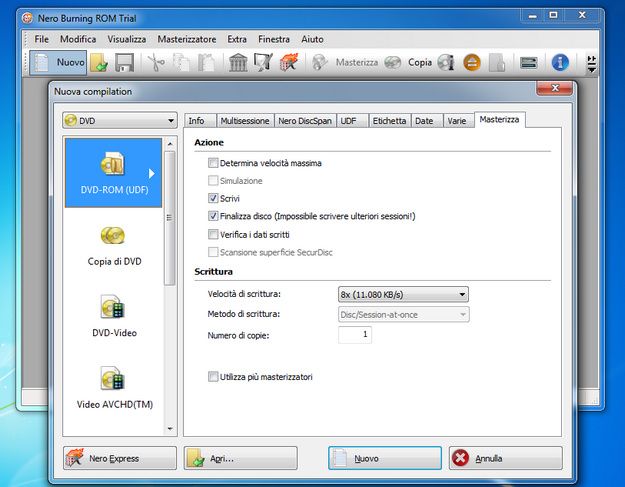Enable Verifica i dati scritti checkbox
625x487 pixels.
(213, 234)
